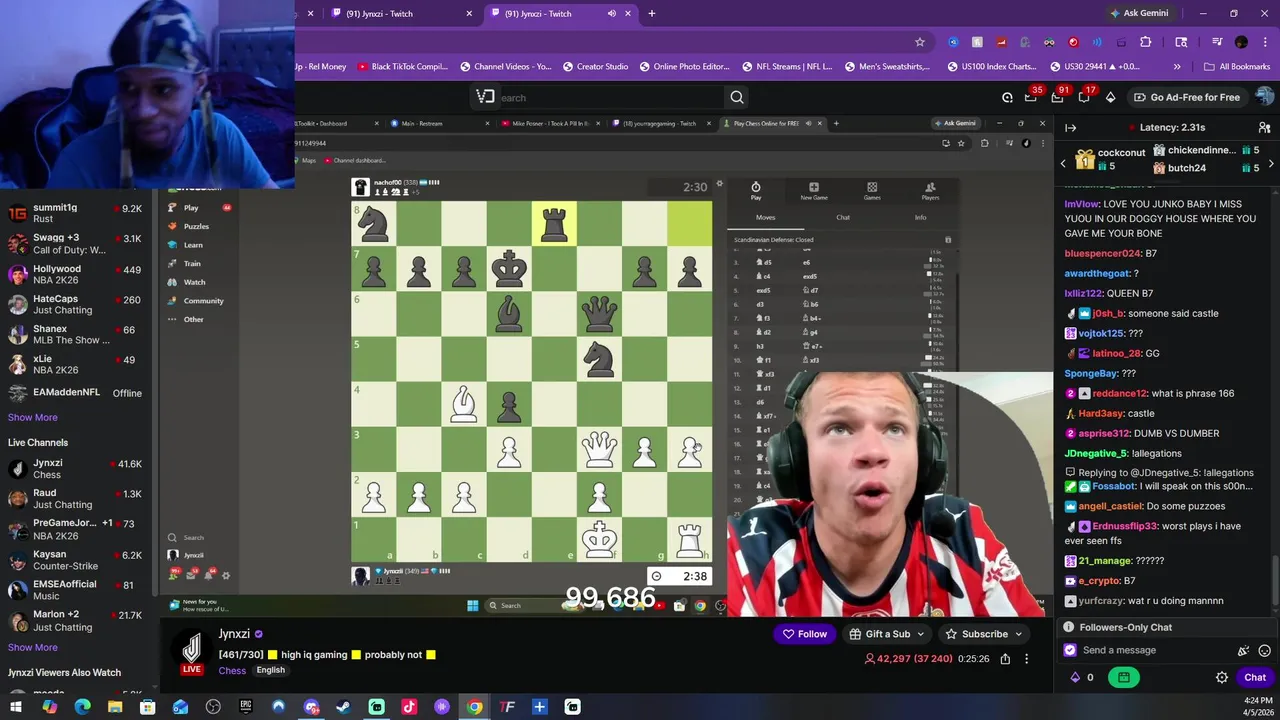The image size is (1280, 720).
Task: Select the chess.com Players tab
Action: [x=930, y=191]
